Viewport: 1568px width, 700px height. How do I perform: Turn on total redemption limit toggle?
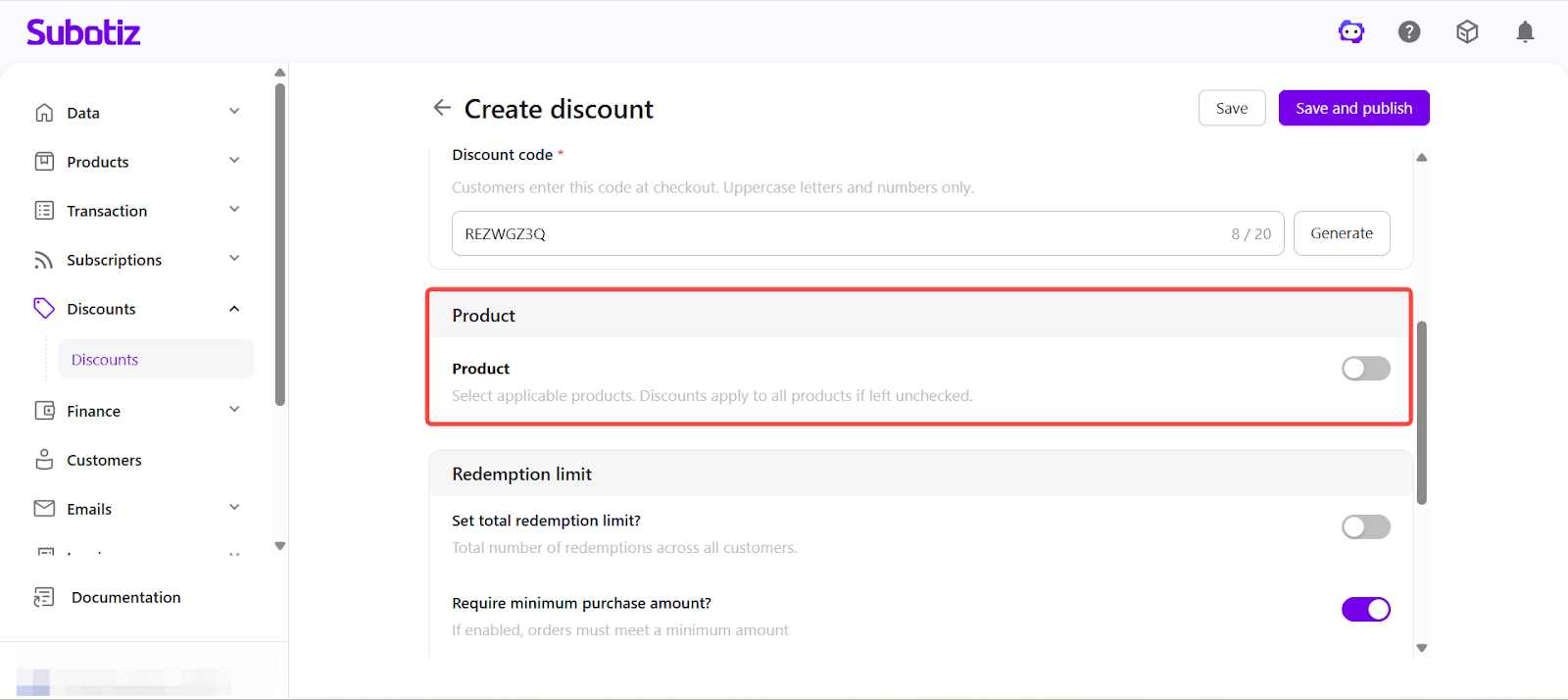[1365, 527]
